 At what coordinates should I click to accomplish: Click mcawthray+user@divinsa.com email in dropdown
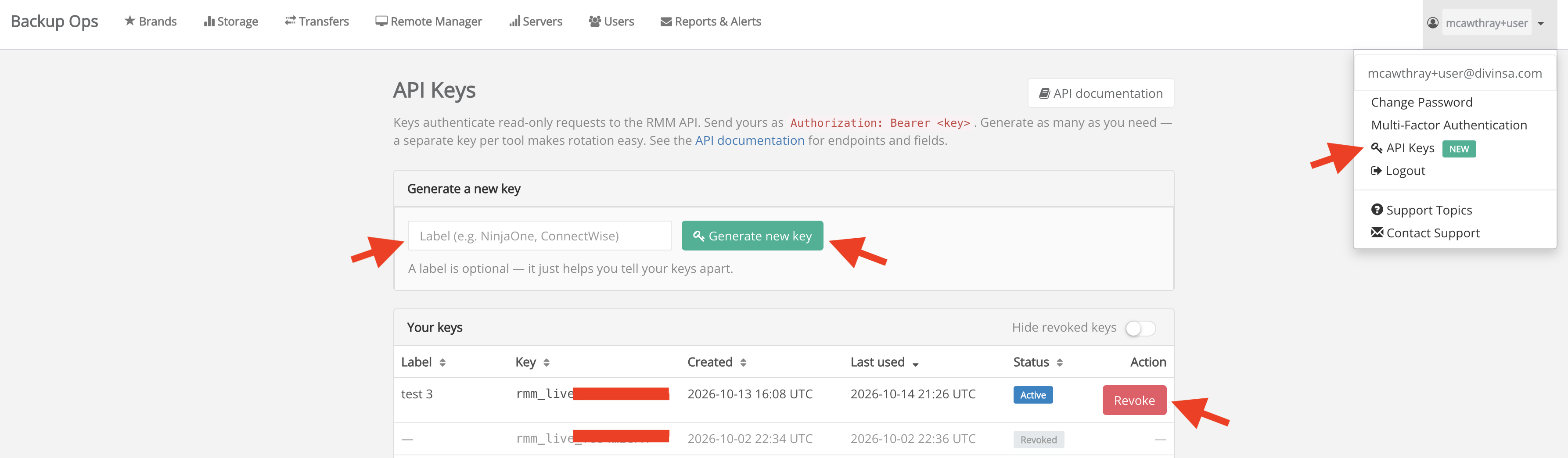coord(1454,74)
